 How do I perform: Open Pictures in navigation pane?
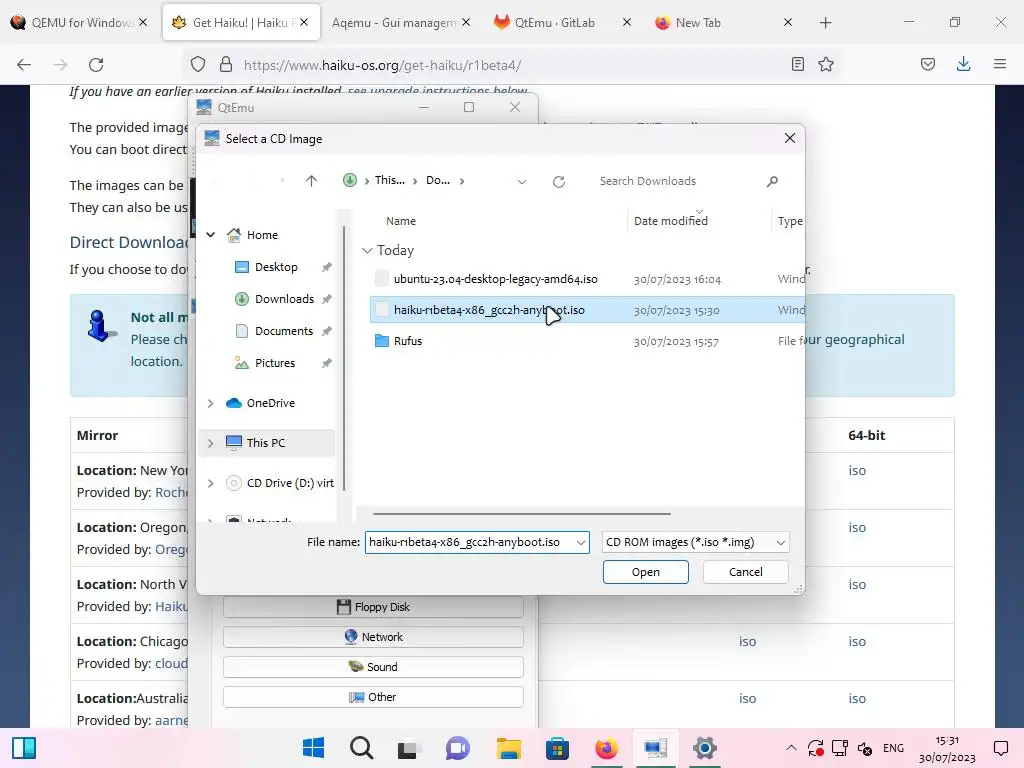275,362
